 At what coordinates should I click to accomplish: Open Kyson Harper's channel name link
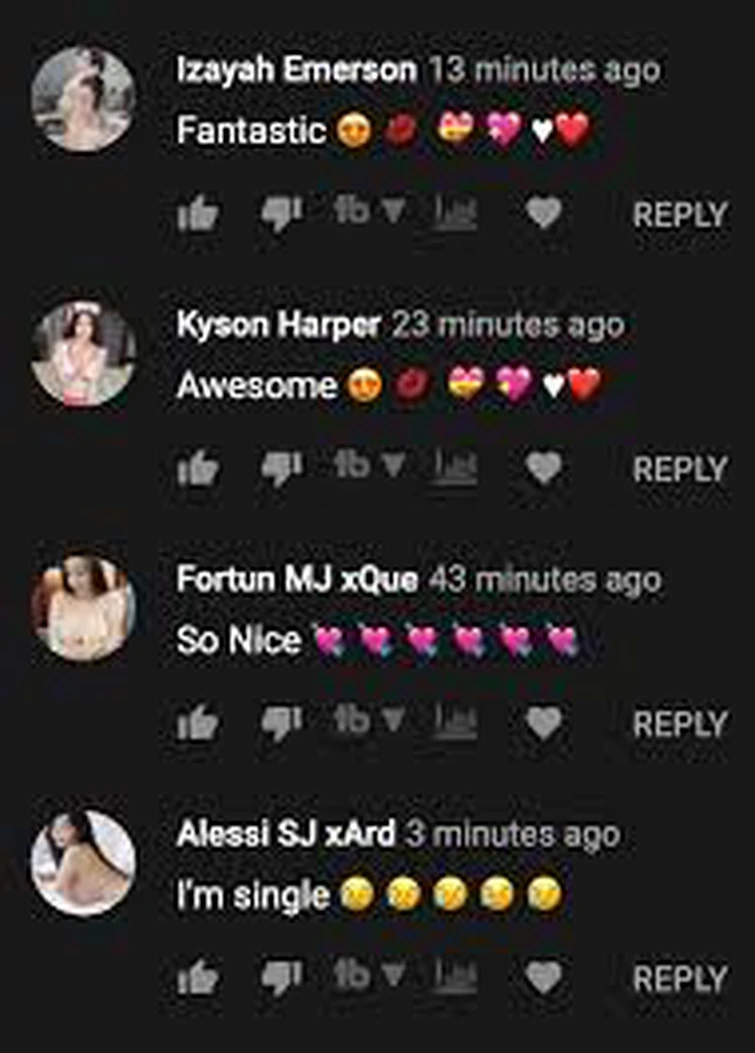click(x=278, y=326)
